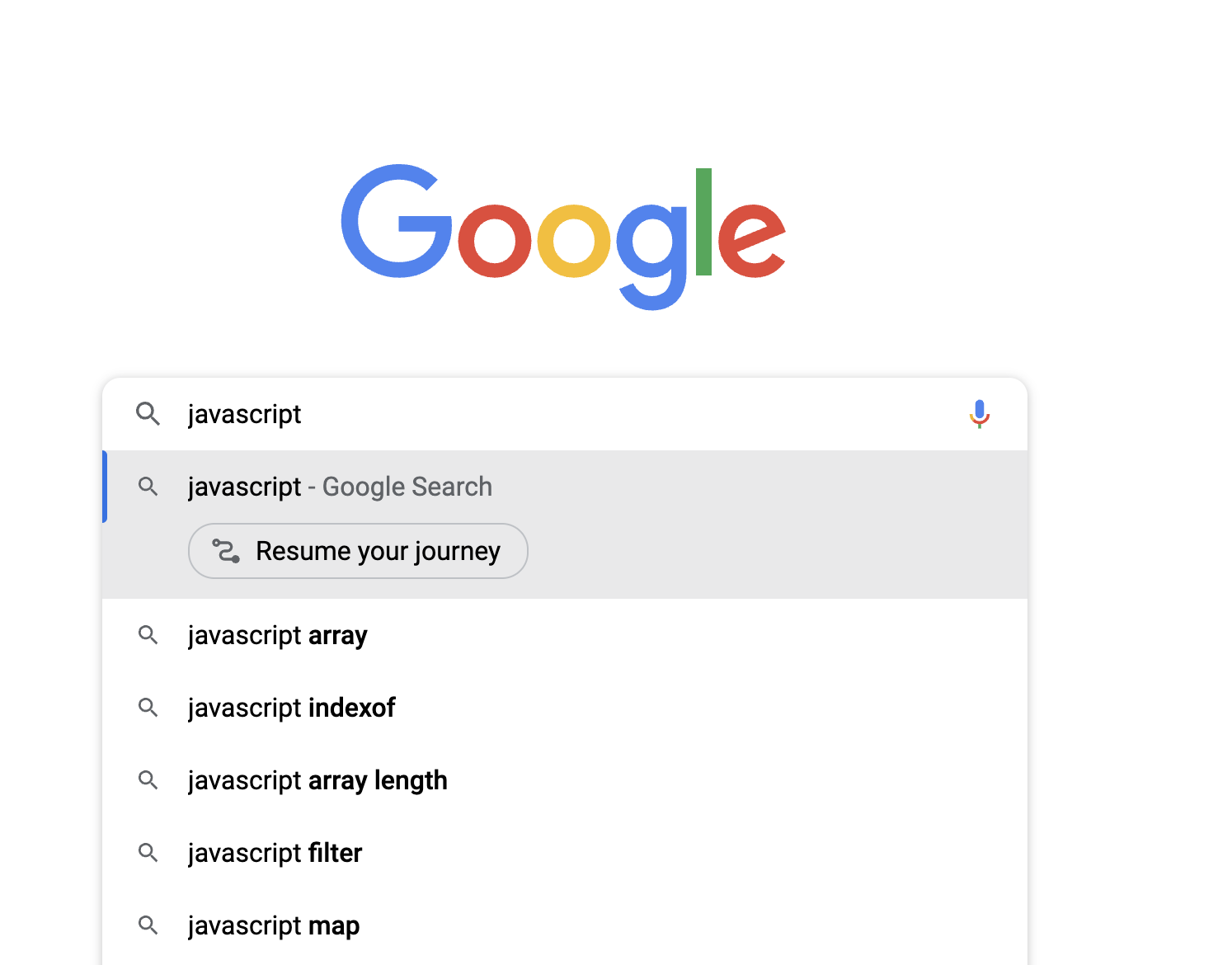This screenshot has width=1232, height=965.
Task: Select the 'javascript filter' suggestion
Action: [x=275, y=853]
